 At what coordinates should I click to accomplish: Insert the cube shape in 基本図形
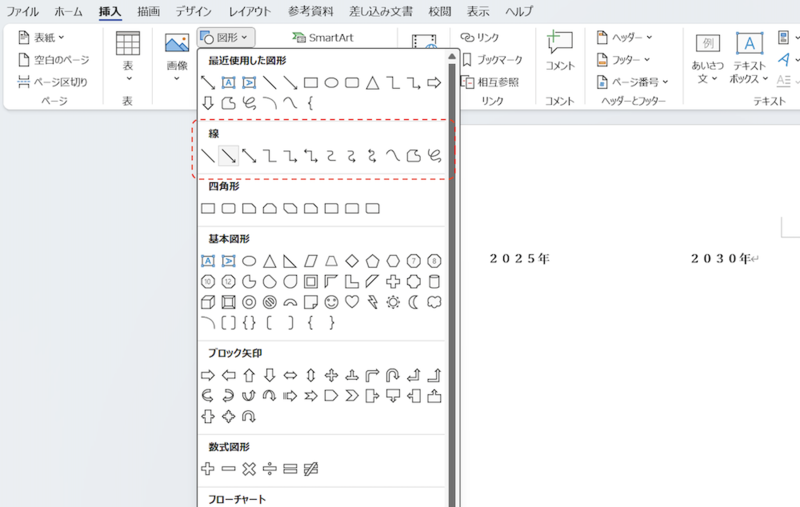[208, 302]
